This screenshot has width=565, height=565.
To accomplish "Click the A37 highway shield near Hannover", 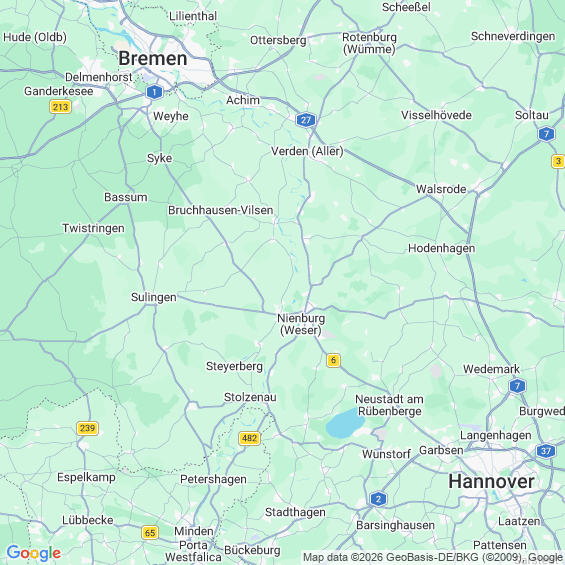I will (546, 451).
